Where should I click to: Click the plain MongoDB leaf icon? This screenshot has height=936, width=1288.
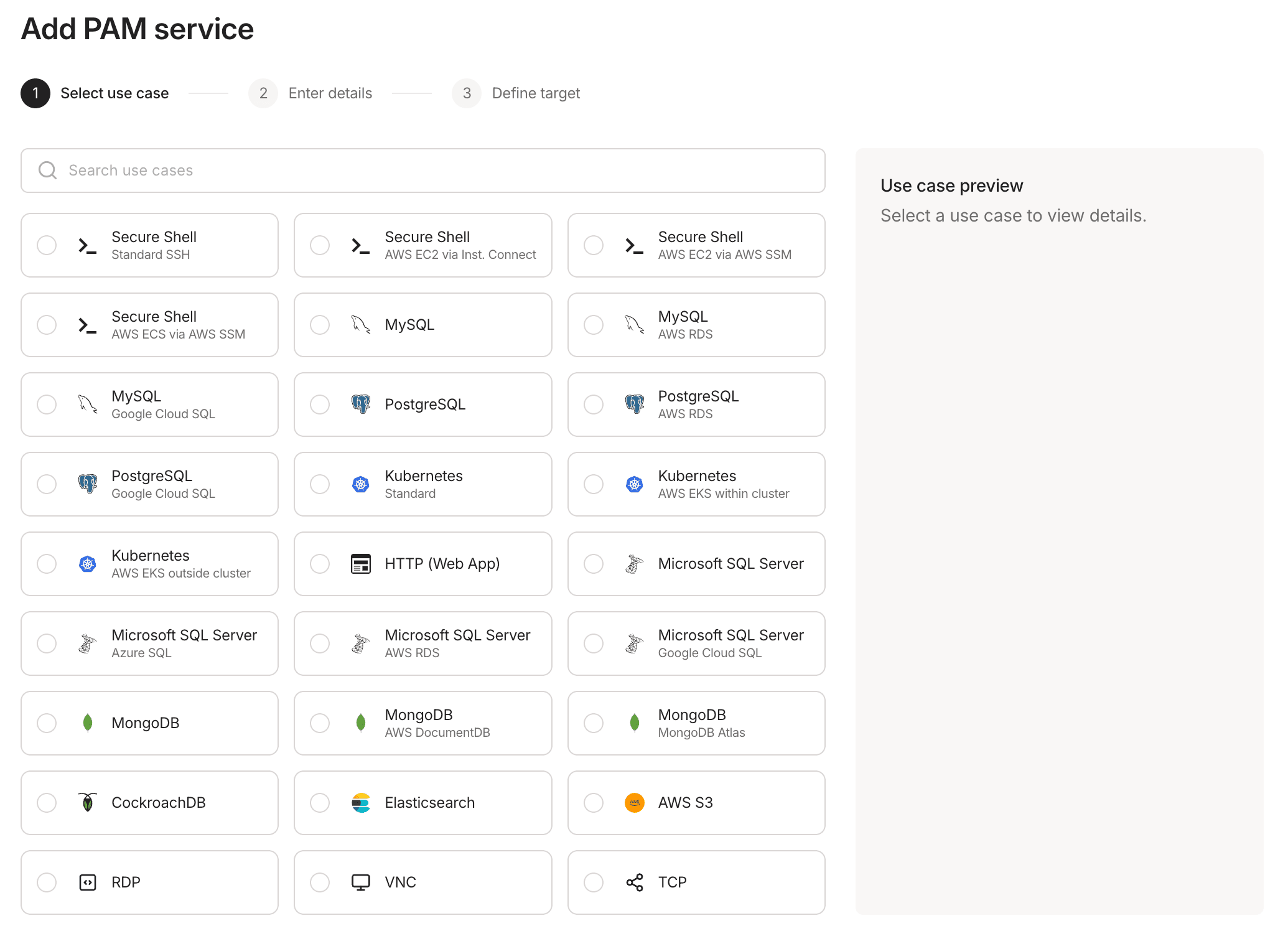click(x=88, y=723)
